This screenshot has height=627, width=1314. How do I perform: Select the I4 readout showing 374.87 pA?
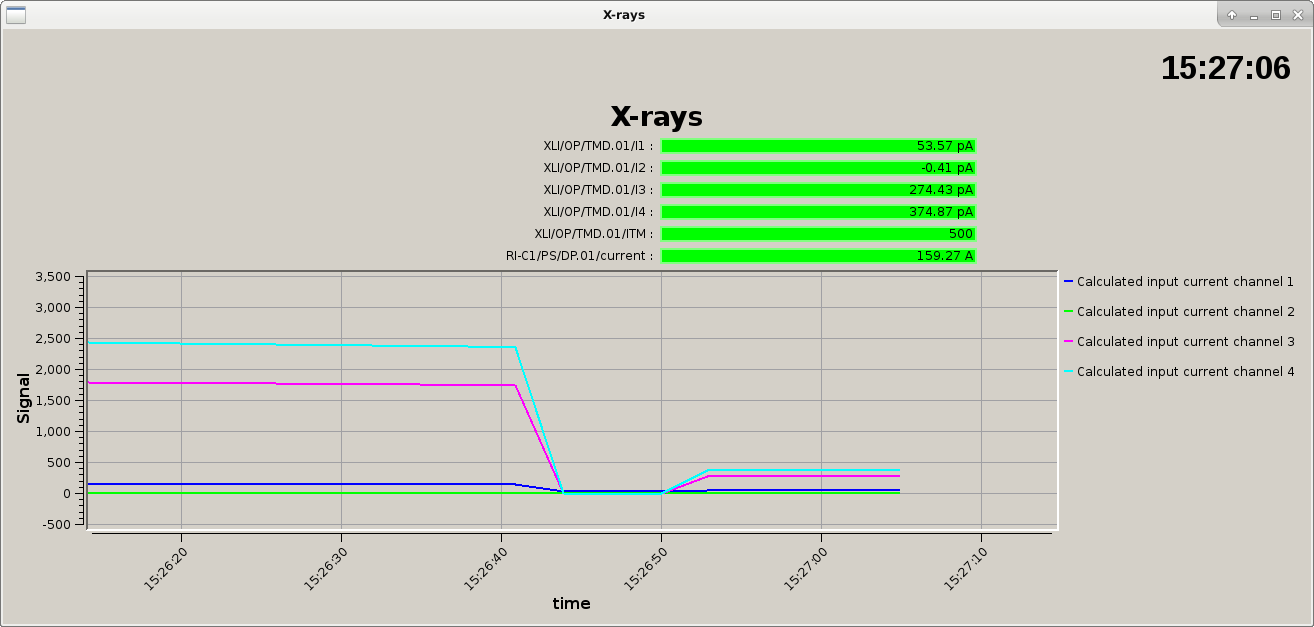818,212
